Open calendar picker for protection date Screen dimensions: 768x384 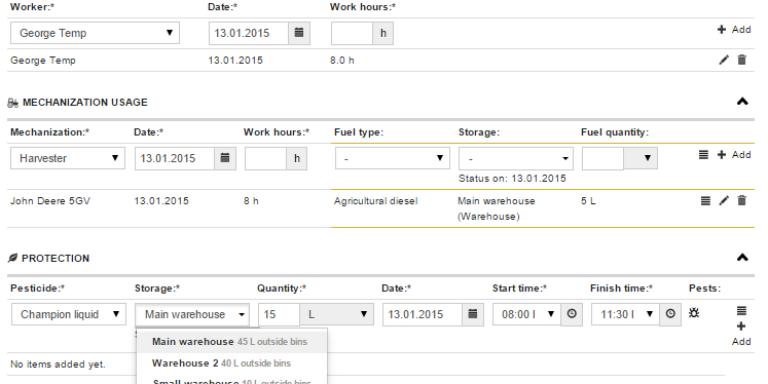point(473,314)
